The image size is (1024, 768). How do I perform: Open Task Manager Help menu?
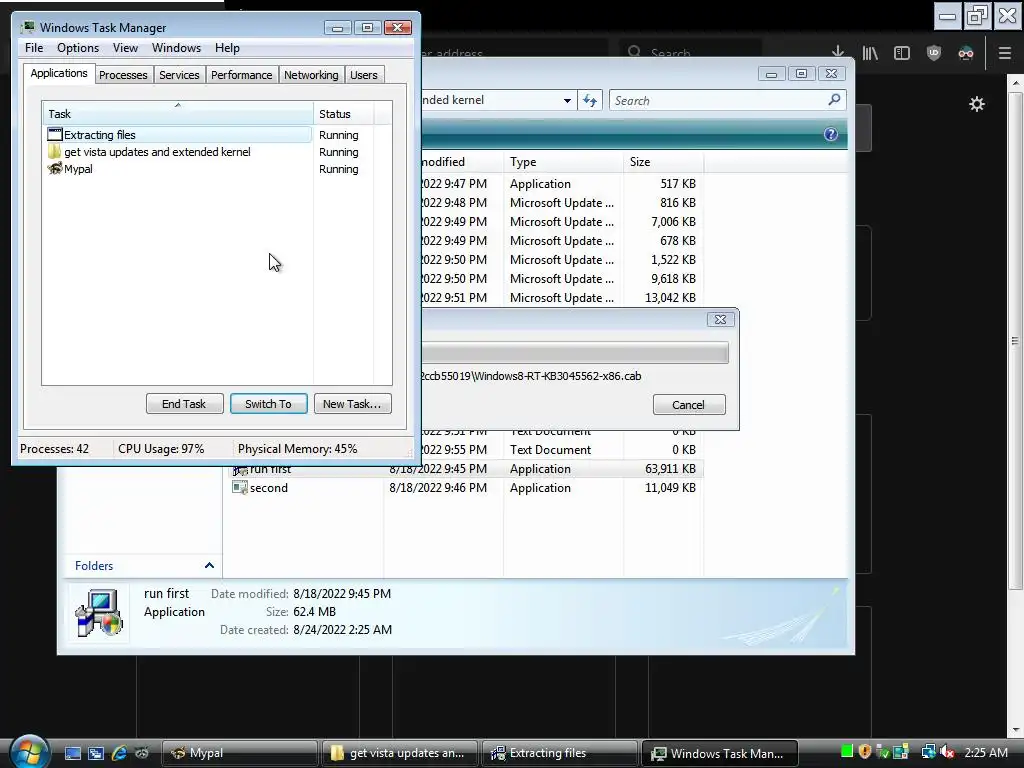[227, 48]
